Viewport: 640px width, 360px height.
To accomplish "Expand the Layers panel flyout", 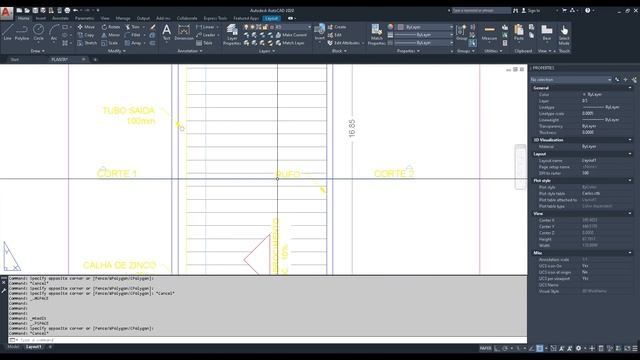I will point(267,51).
